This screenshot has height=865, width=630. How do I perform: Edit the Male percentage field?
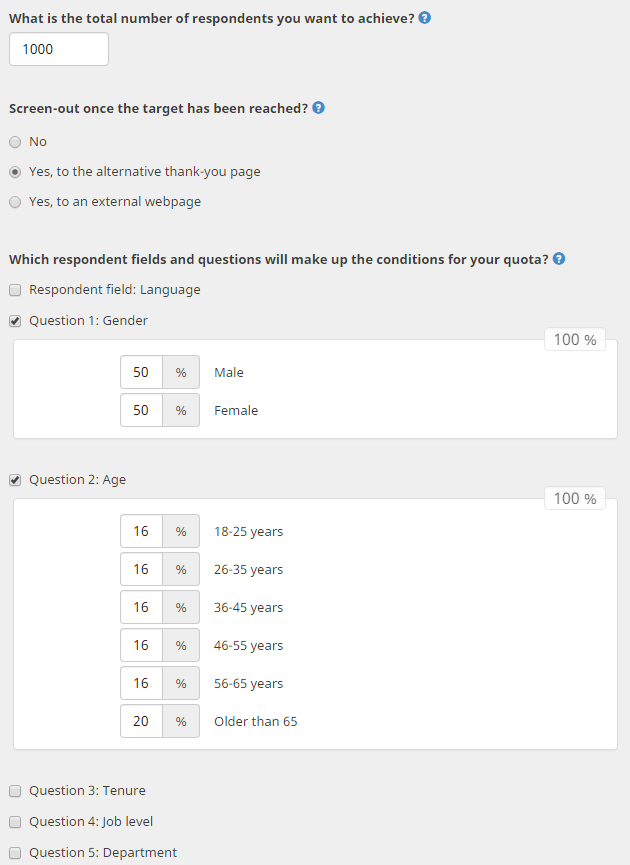click(141, 372)
